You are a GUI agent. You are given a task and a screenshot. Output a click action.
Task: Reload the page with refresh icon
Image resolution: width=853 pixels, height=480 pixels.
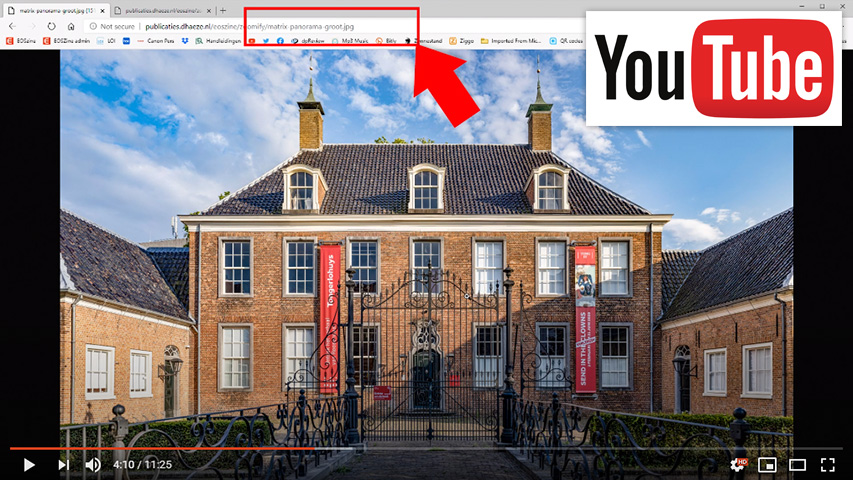pyautogui.click(x=51, y=26)
